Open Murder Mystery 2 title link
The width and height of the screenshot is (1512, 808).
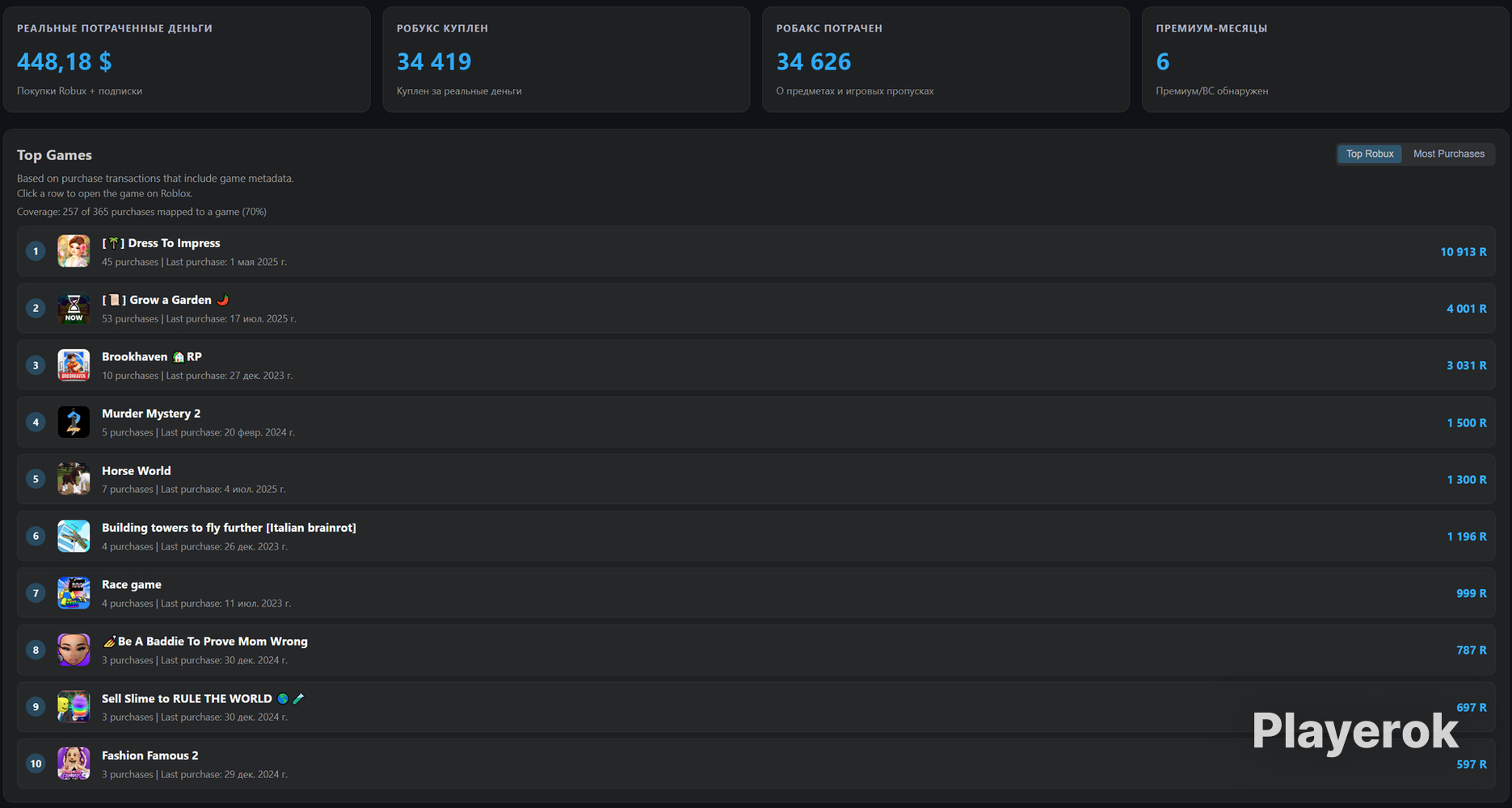(151, 414)
